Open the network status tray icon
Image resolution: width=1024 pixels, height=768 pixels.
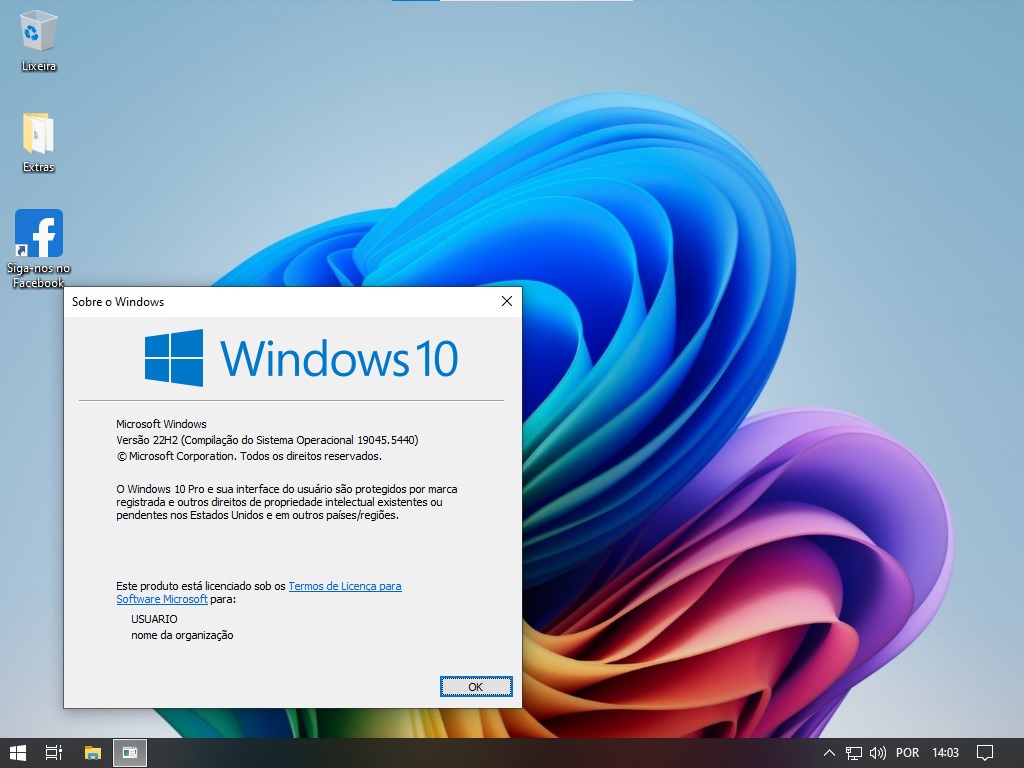854,753
